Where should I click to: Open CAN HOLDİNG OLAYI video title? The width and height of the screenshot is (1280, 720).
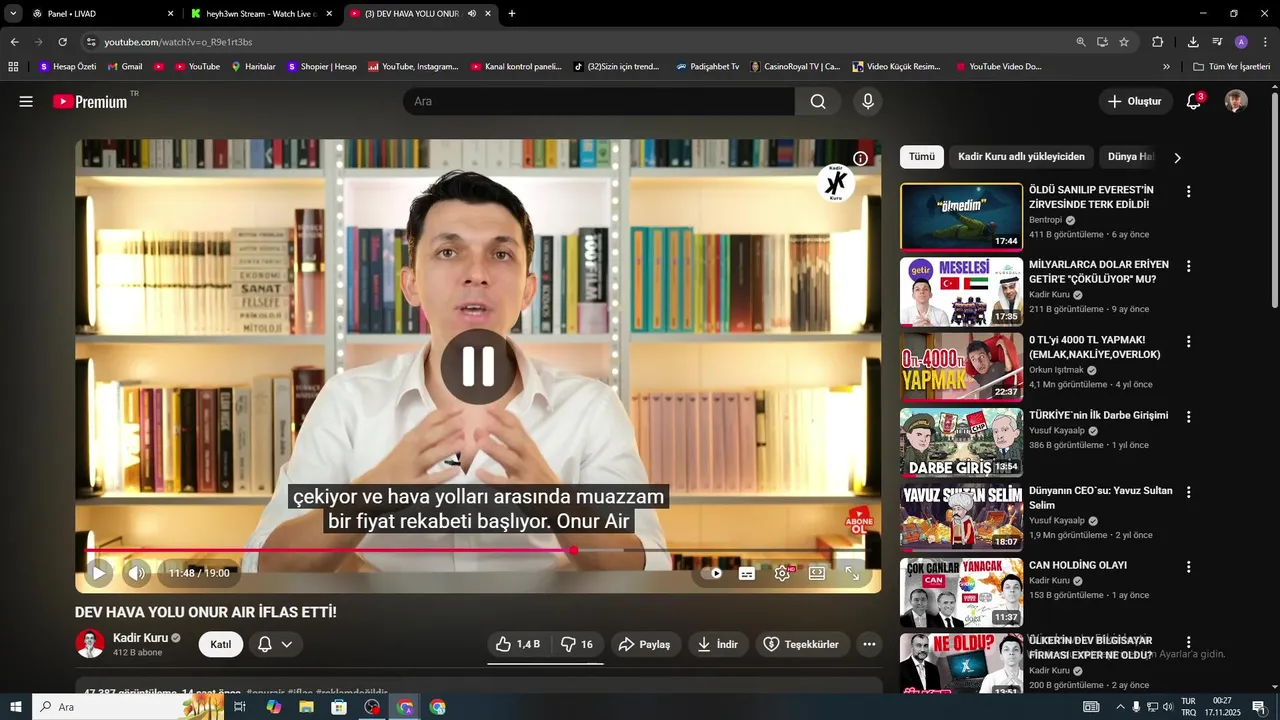pos(1078,565)
